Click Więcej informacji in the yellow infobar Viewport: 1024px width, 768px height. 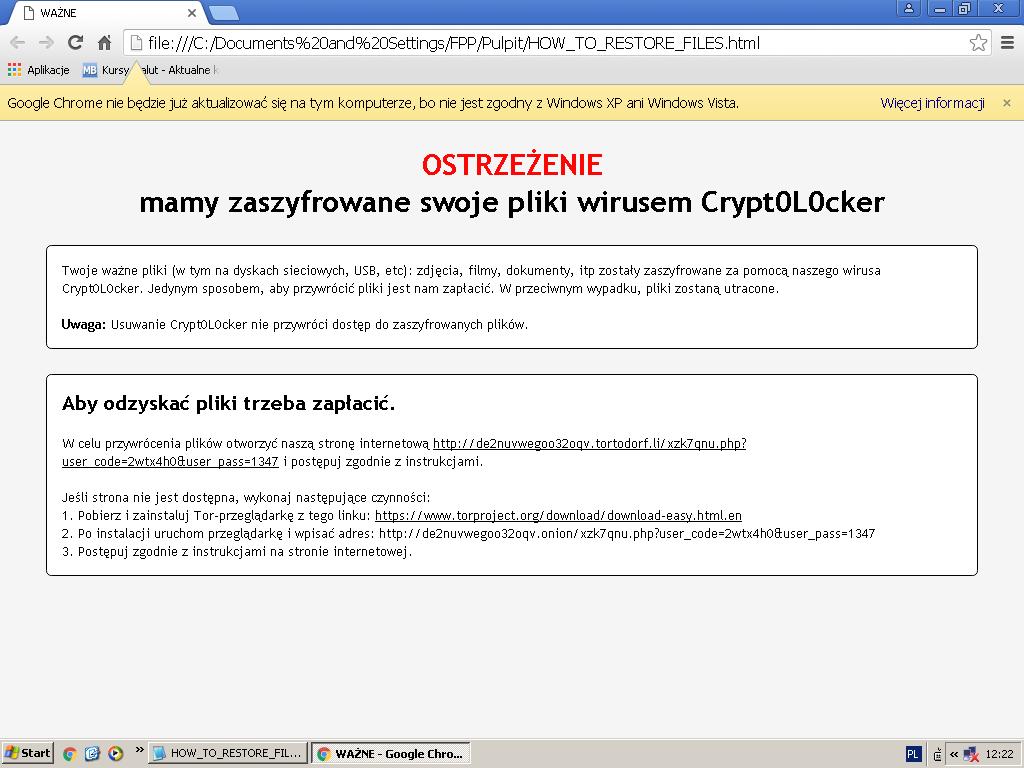(932, 103)
